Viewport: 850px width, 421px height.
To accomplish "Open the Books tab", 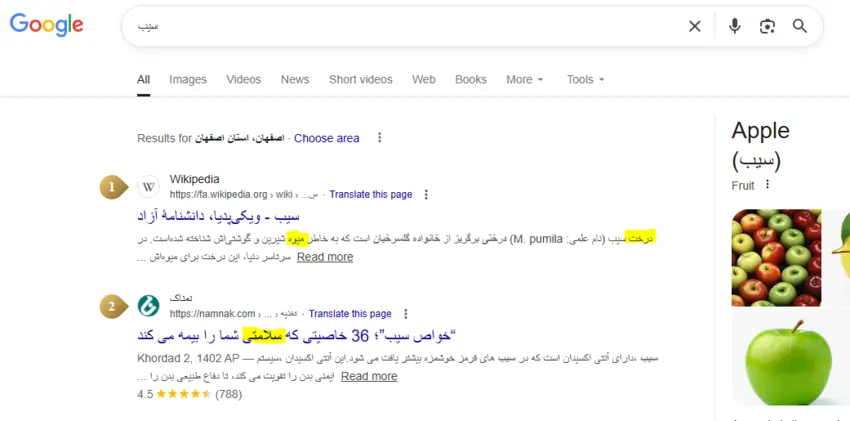I will coord(471,80).
